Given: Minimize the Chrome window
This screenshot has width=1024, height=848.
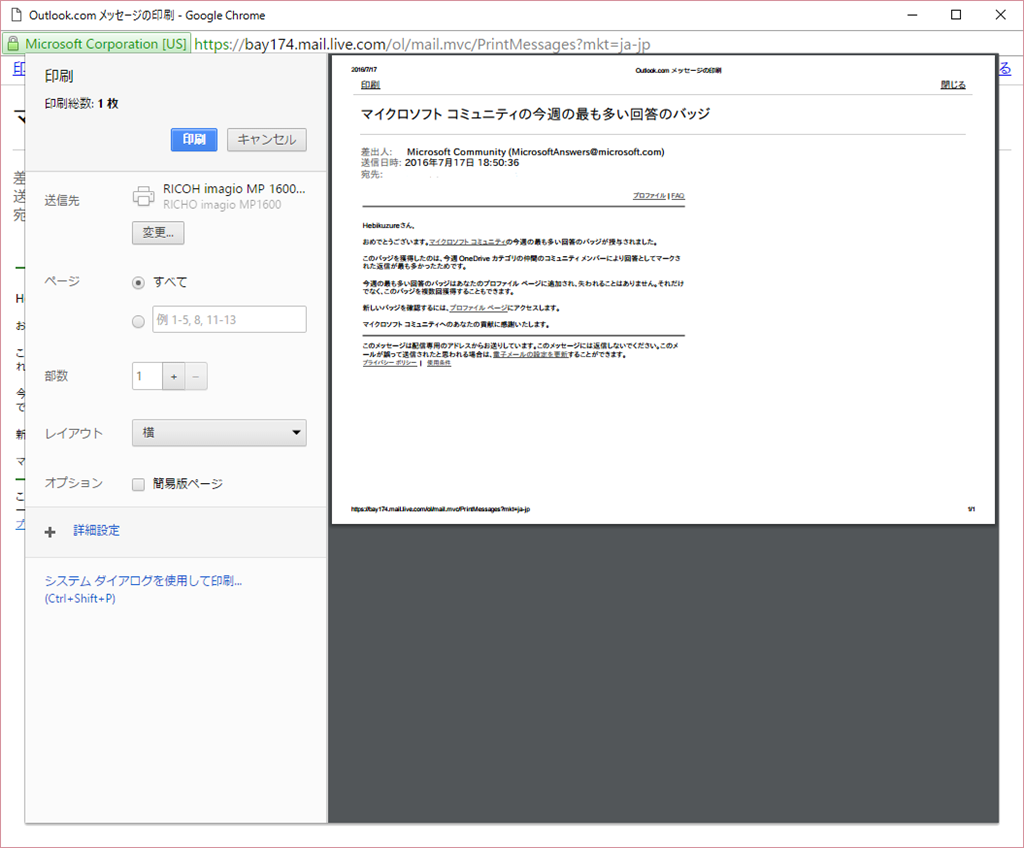Looking at the screenshot, I should [912, 15].
